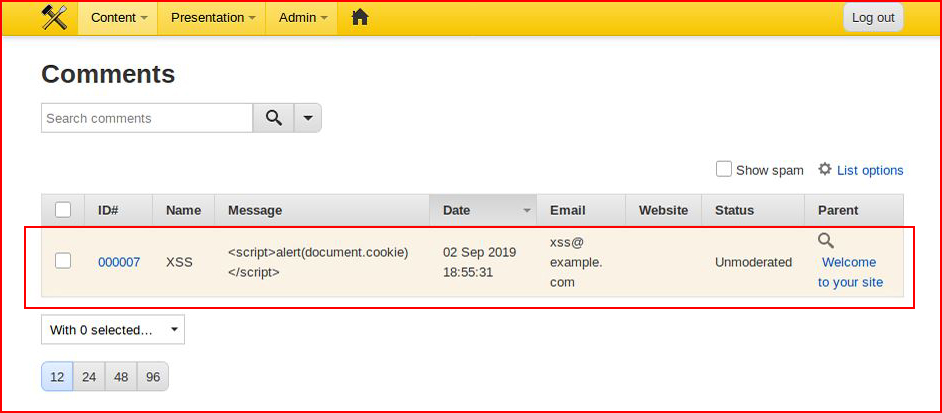The width and height of the screenshot is (942, 413).
Task: Click the Unmoderated status text
Action: coord(753,262)
